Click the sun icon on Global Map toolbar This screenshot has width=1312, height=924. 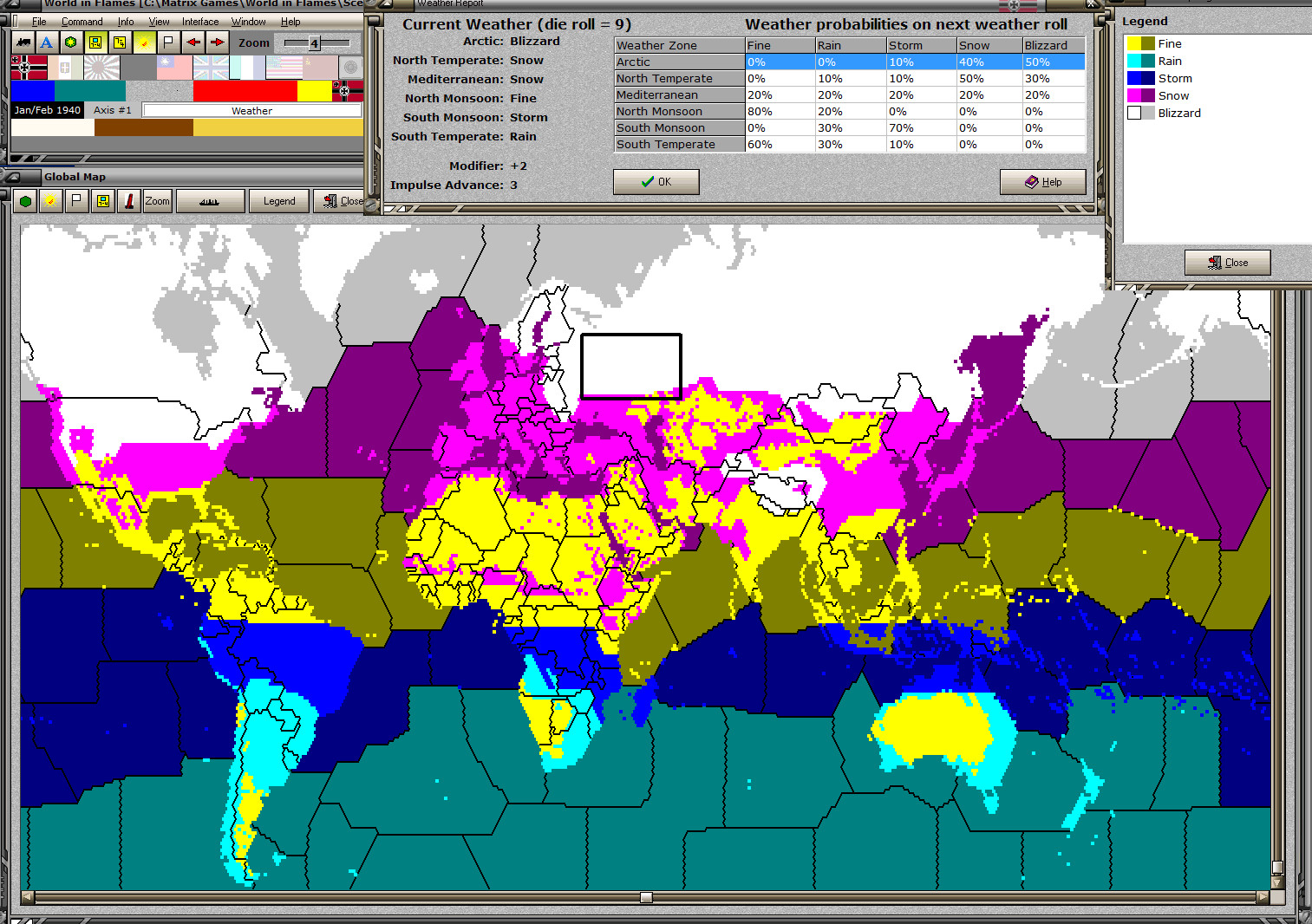[x=51, y=200]
